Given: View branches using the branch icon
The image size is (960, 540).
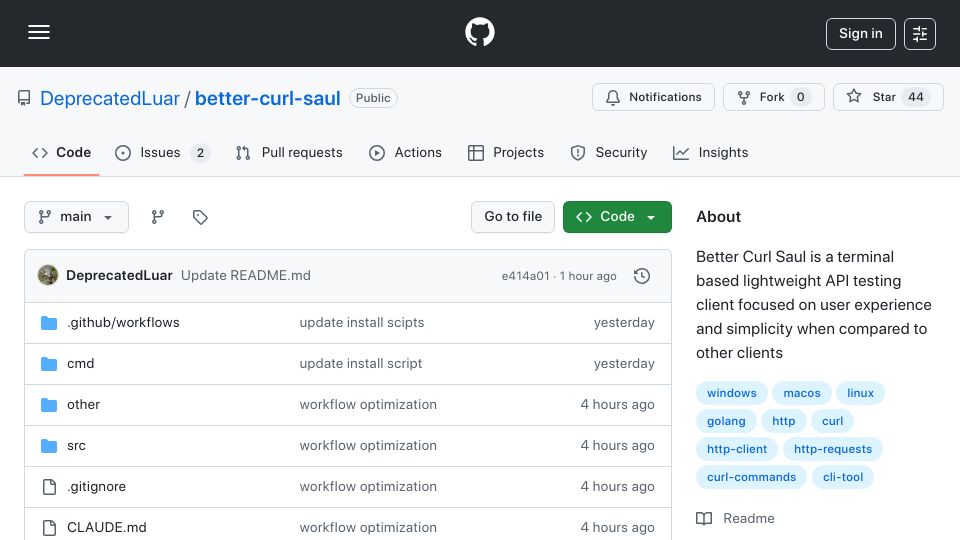Looking at the screenshot, I should click(x=158, y=217).
